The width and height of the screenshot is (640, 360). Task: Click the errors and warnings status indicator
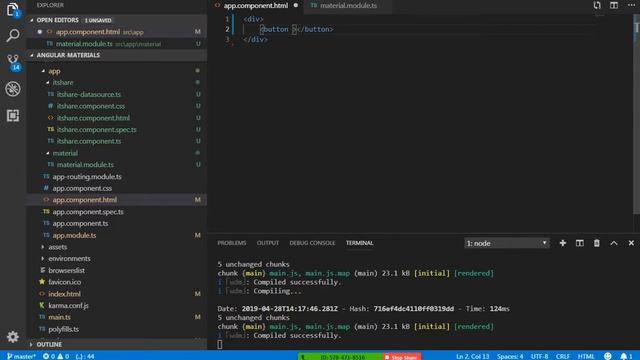(56, 356)
